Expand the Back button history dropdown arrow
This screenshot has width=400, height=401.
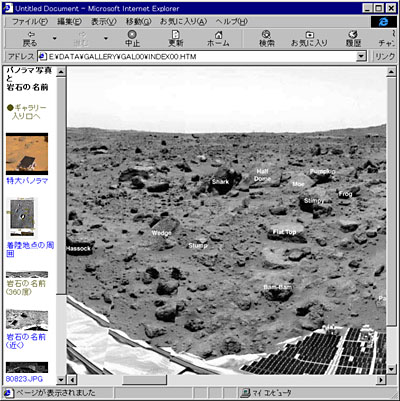click(54, 38)
